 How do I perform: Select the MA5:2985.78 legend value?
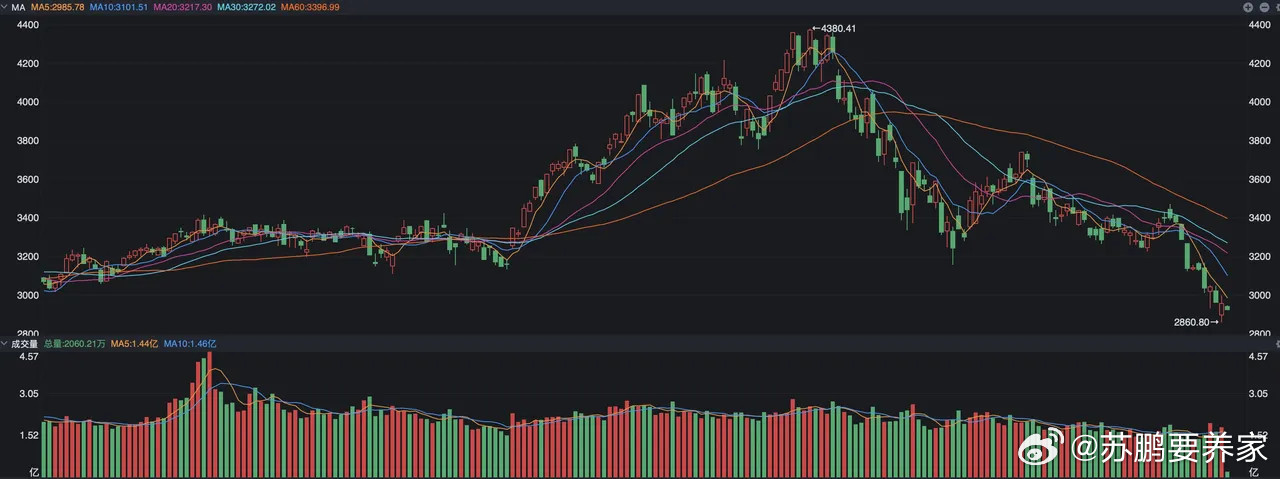click(57, 7)
